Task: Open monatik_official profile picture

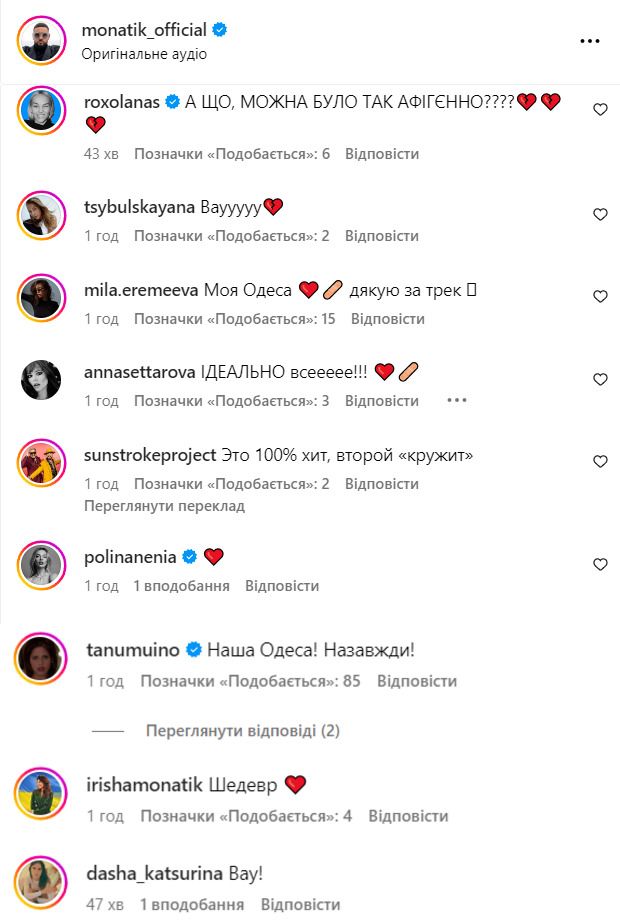Action: pos(41,41)
